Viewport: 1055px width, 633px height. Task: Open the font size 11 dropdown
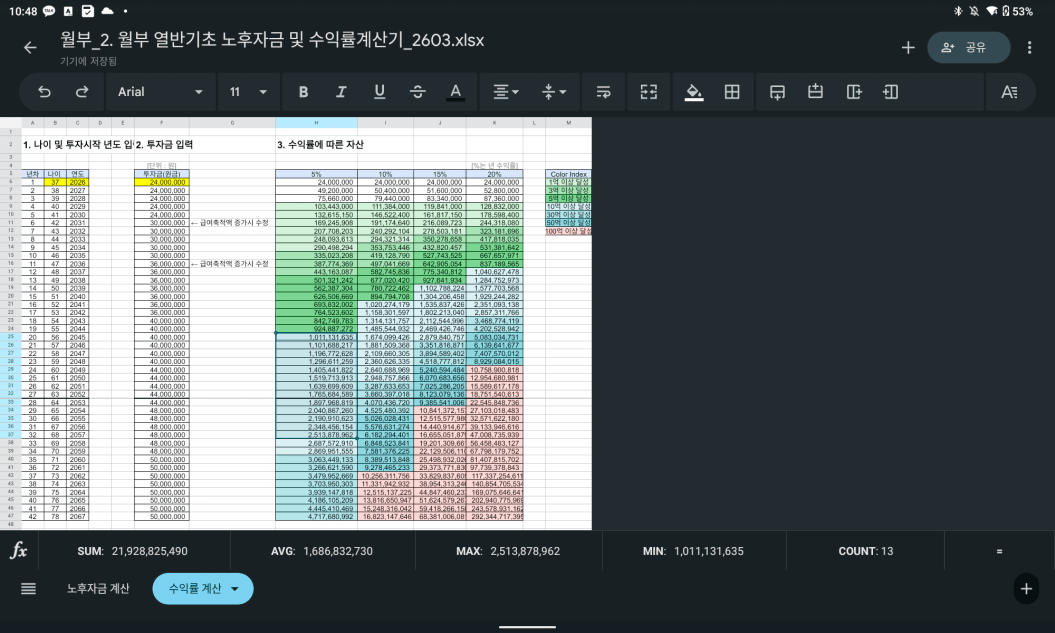tap(248, 92)
